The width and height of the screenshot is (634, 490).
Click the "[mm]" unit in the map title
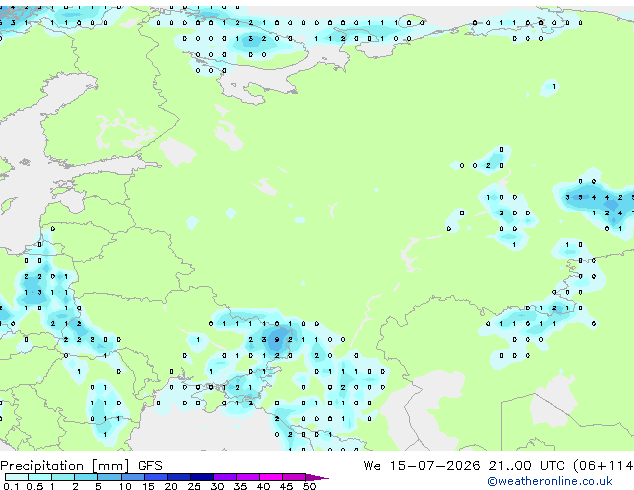click(x=110, y=466)
